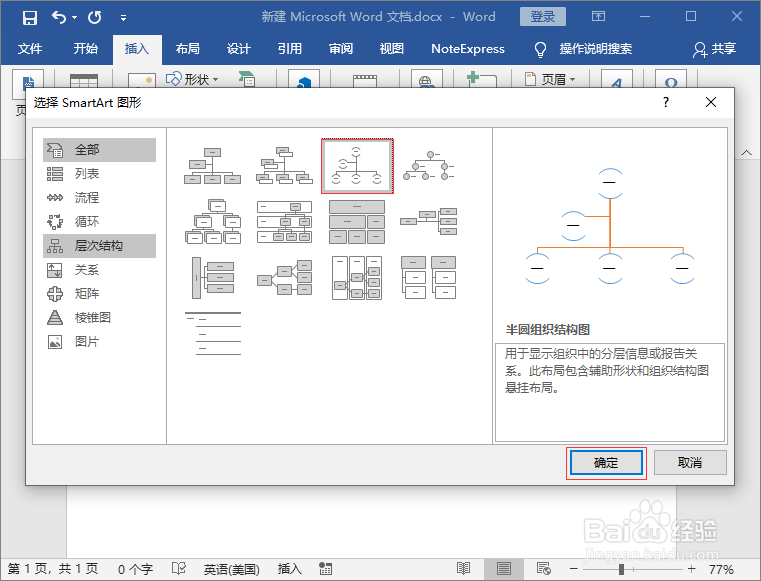The height and width of the screenshot is (581, 761).
Task: Open the 页眉 header dropdown
Action: 550,79
